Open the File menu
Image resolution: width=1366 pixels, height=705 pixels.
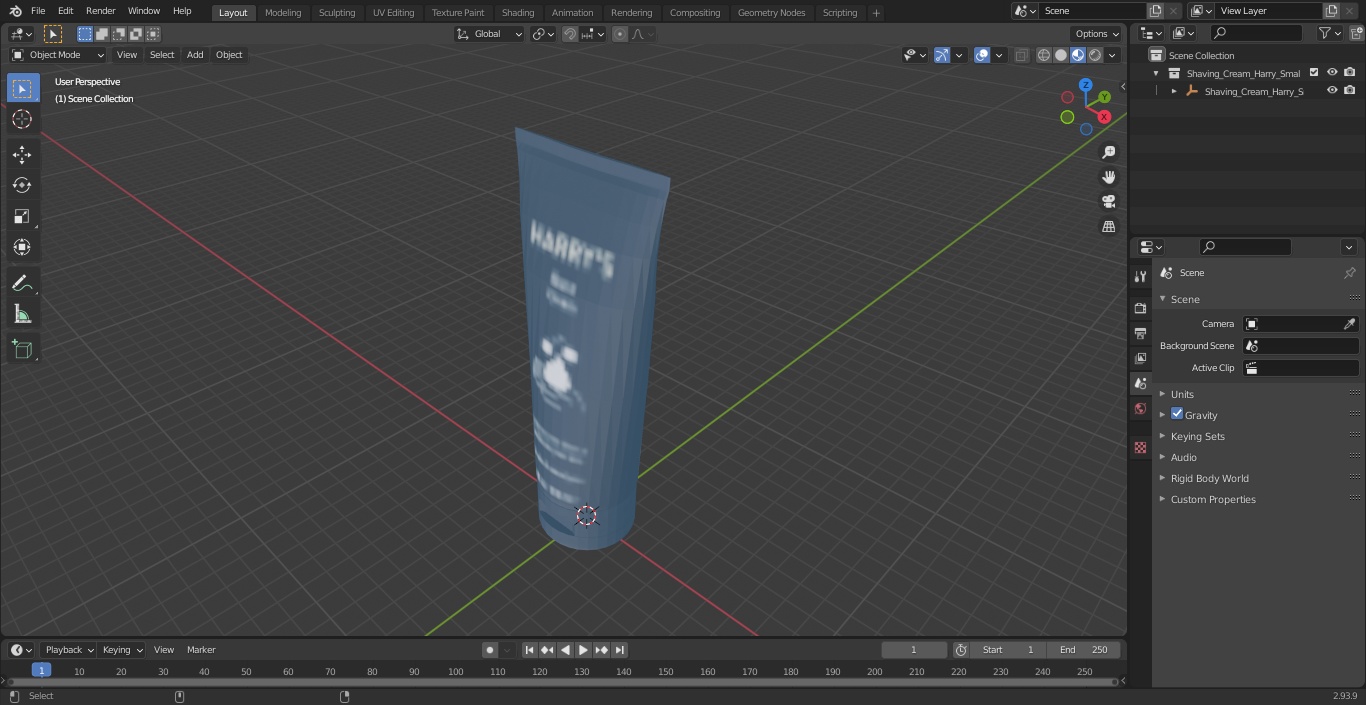[x=38, y=11]
